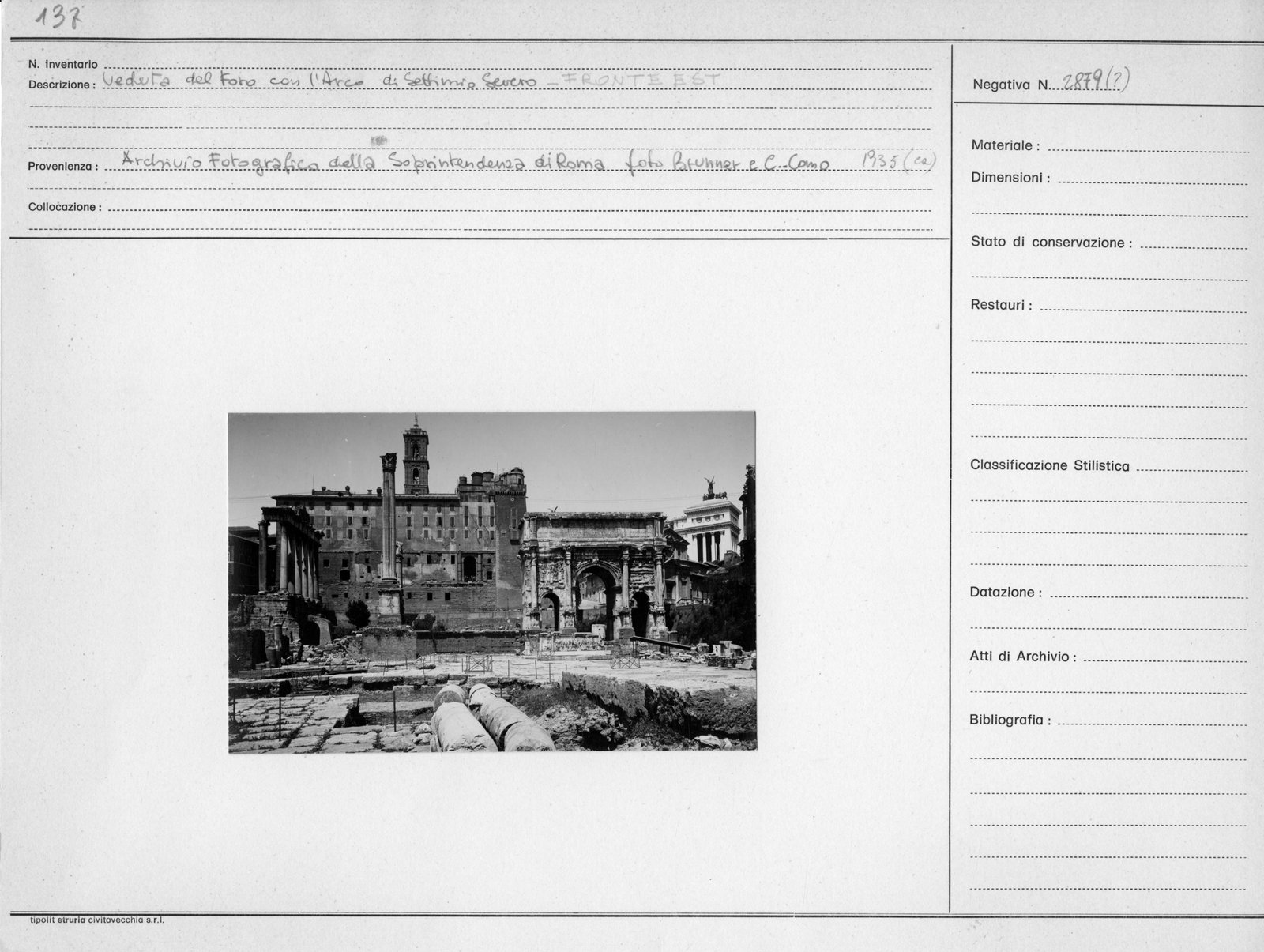Image resolution: width=1264 pixels, height=952 pixels.
Task: Click the Roman Forum photograph
Action: click(491, 582)
